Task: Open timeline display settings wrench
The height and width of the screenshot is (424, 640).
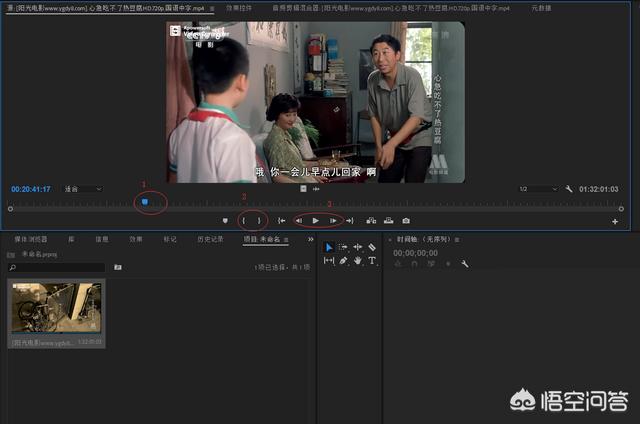Action: click(464, 264)
